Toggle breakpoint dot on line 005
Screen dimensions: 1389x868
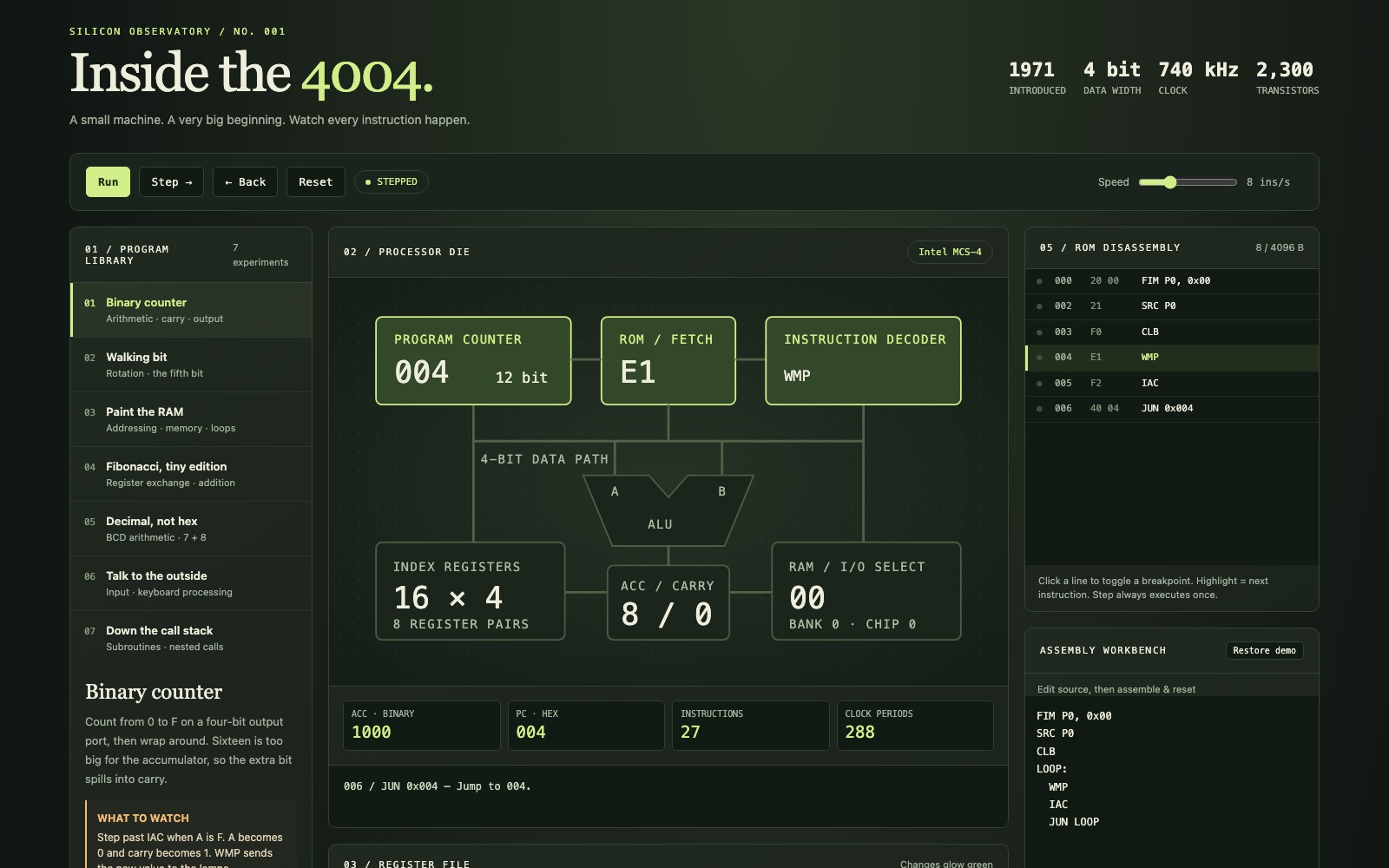pos(1039,384)
